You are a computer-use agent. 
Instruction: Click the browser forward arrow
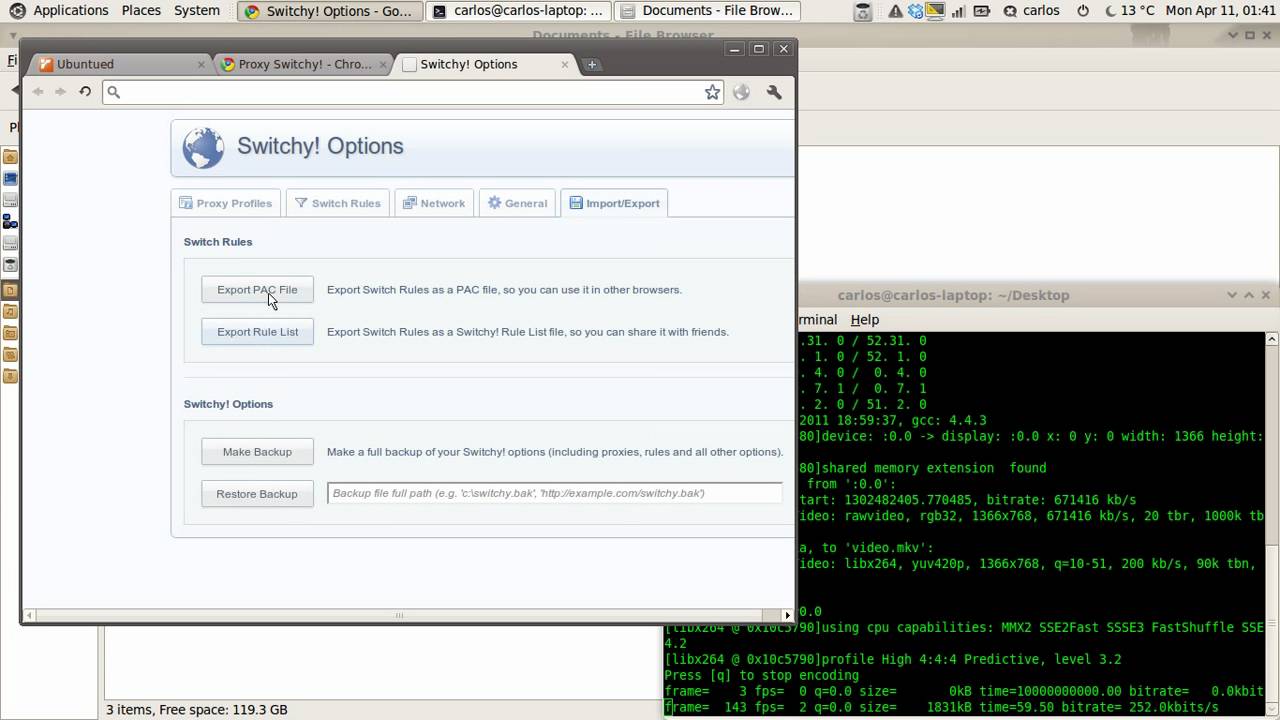[x=60, y=92]
